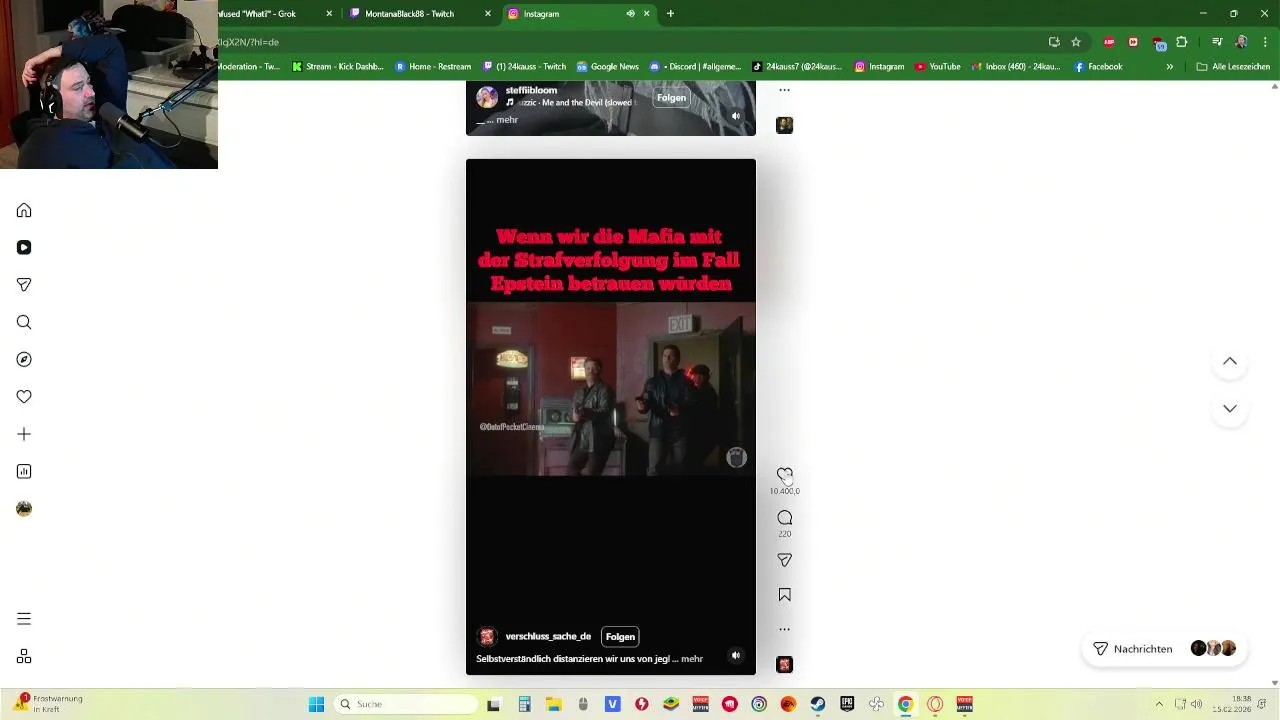Open verschluss_sache_de profile name

point(548,636)
